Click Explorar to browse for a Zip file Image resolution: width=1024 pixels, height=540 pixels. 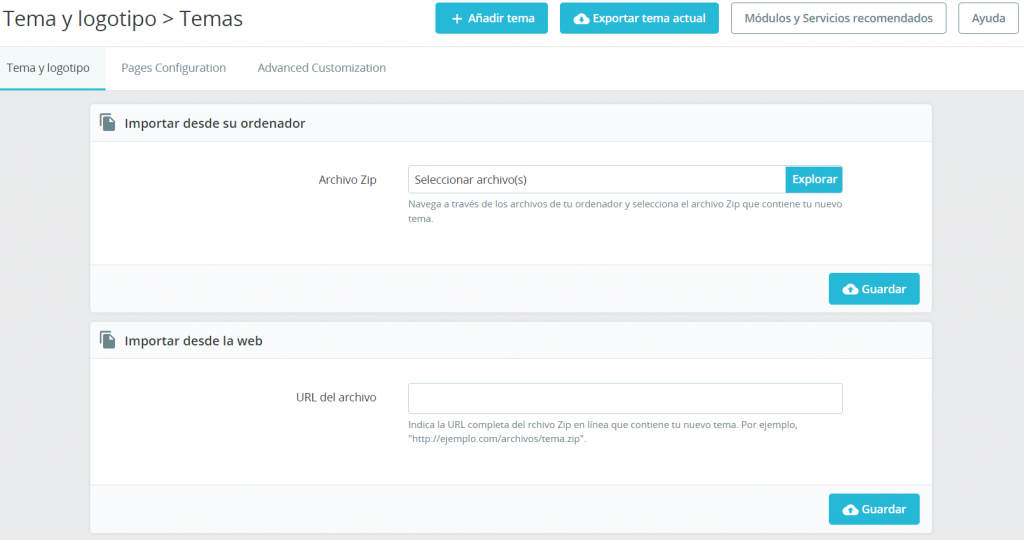click(814, 179)
